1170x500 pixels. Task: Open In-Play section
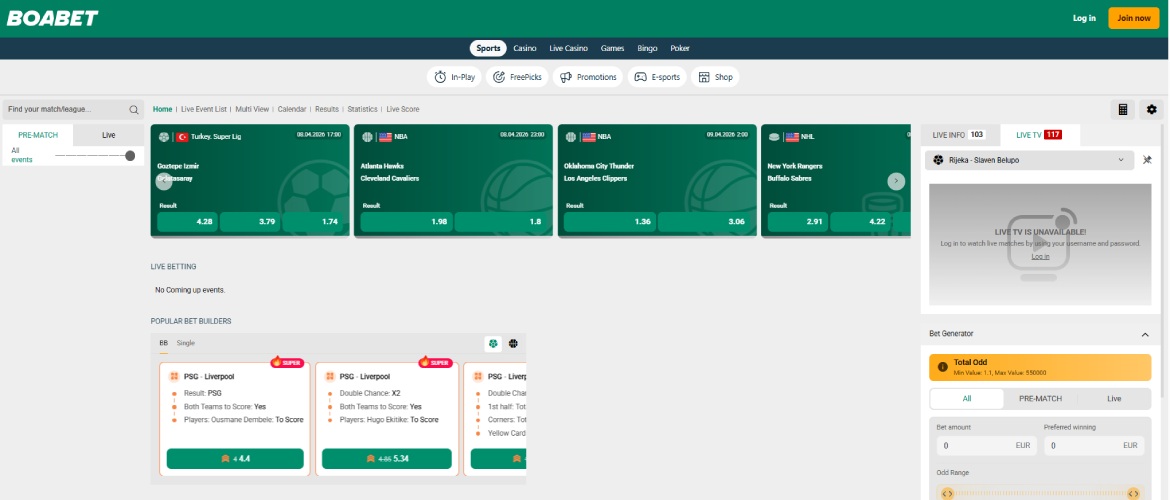coord(454,77)
